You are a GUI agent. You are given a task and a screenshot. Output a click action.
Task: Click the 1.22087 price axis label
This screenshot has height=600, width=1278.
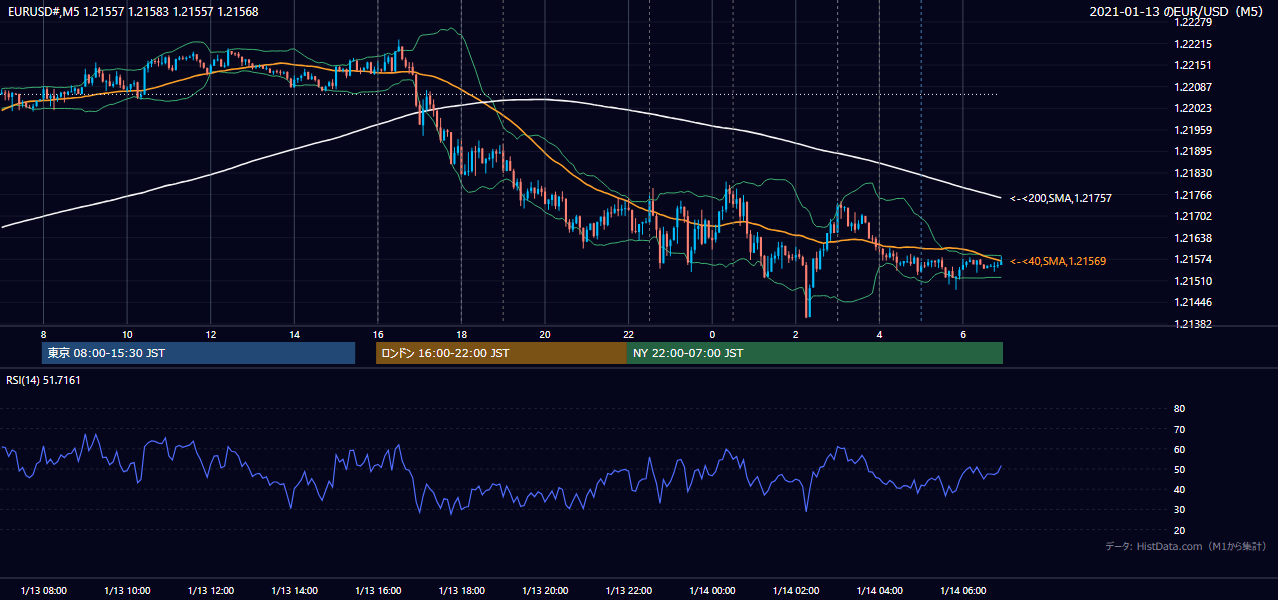click(1194, 87)
